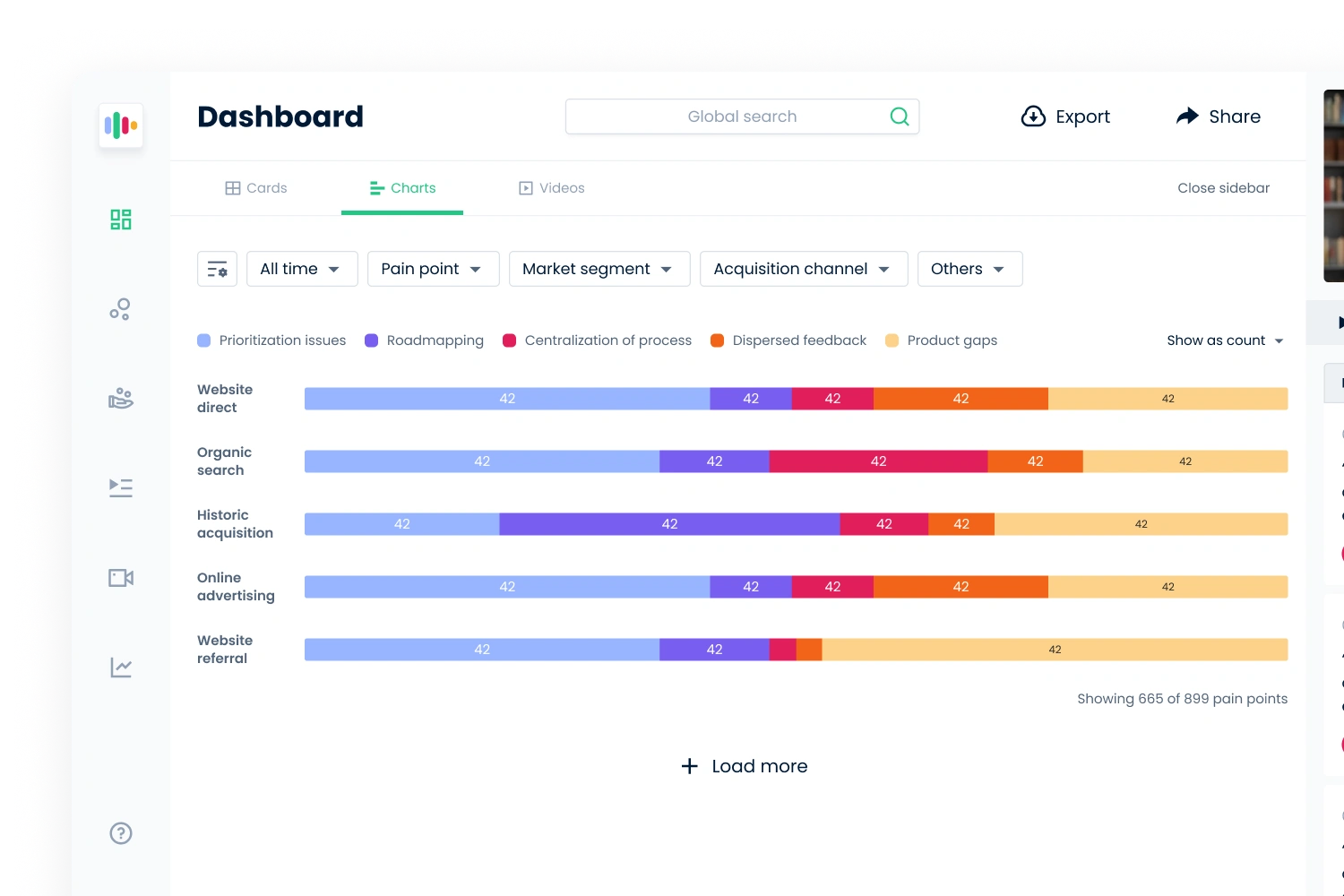Screen dimensions: 1344x896
Task: Open the help question mark icon
Action: pos(121,833)
